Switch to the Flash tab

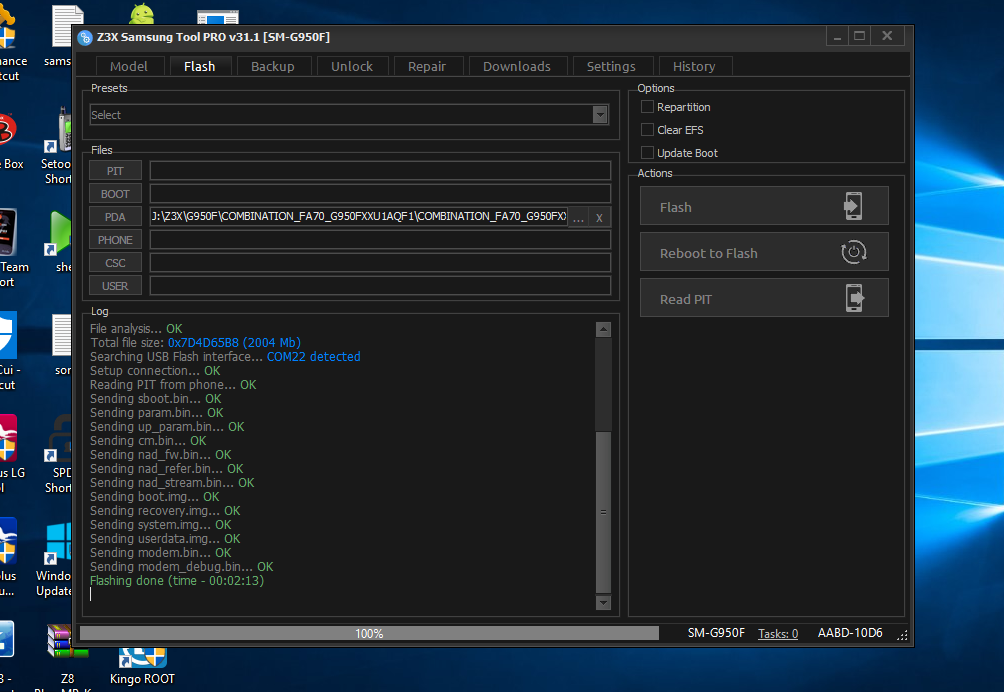pos(200,66)
